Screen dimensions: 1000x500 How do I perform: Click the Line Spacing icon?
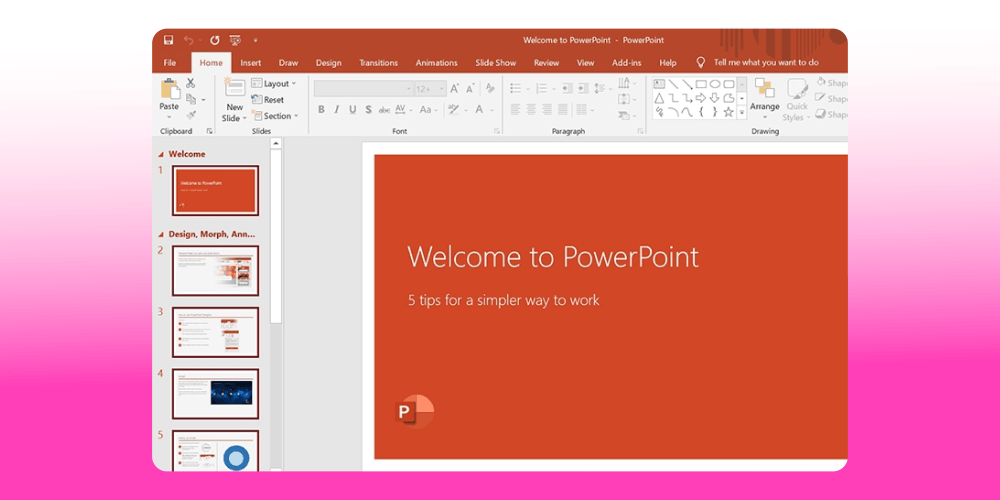(599, 89)
